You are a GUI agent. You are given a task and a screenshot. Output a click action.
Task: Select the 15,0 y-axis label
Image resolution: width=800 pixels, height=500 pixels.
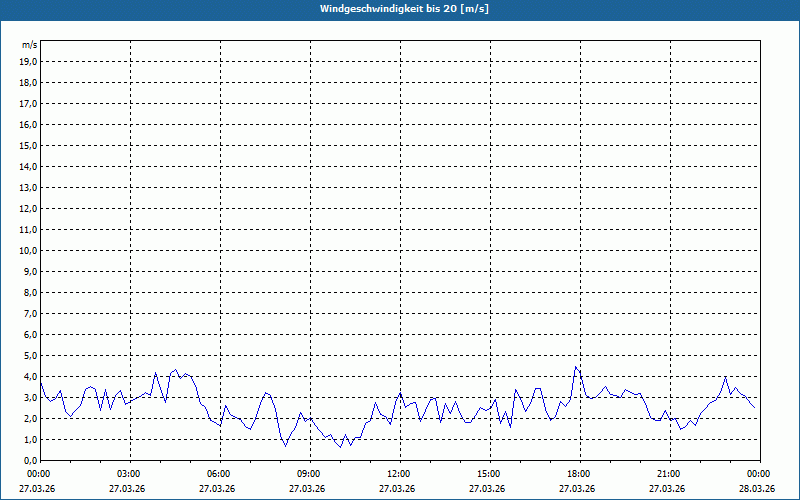[x=29, y=146]
